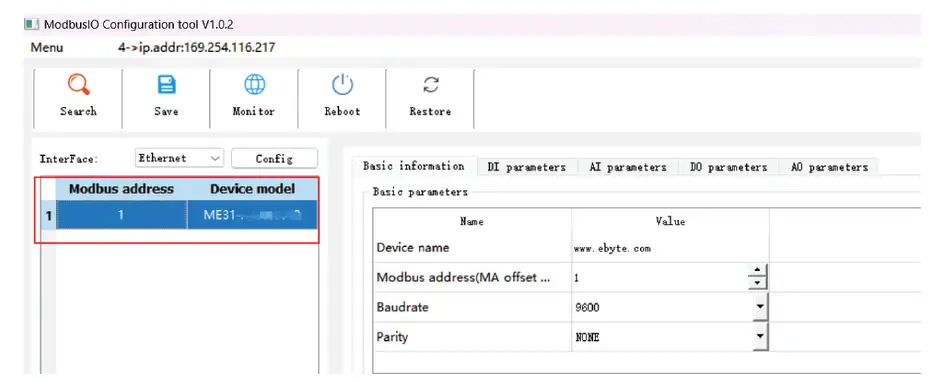Image resolution: width=937 pixels, height=382 pixels.
Task: Open the Monitor globe icon
Action: pos(255,85)
